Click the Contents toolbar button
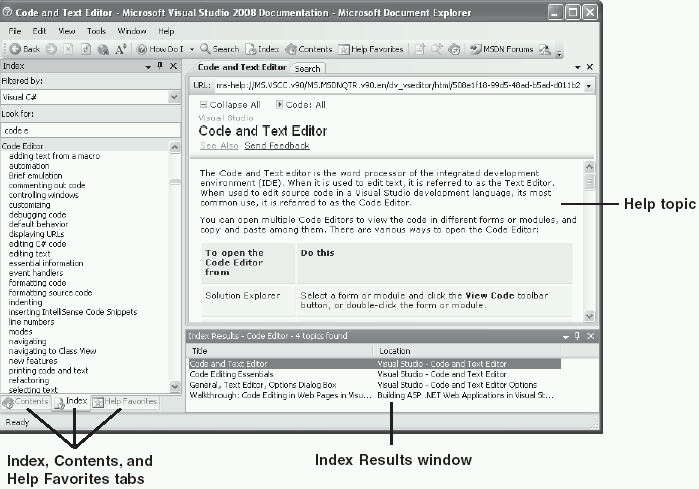This screenshot has height=489, width=699. [x=309, y=49]
